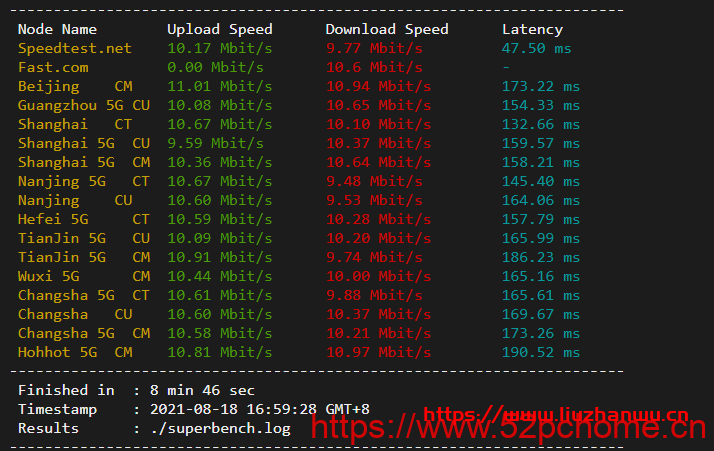
Task: Select the upload value 10.91 Mbit/s
Action: 219,257
